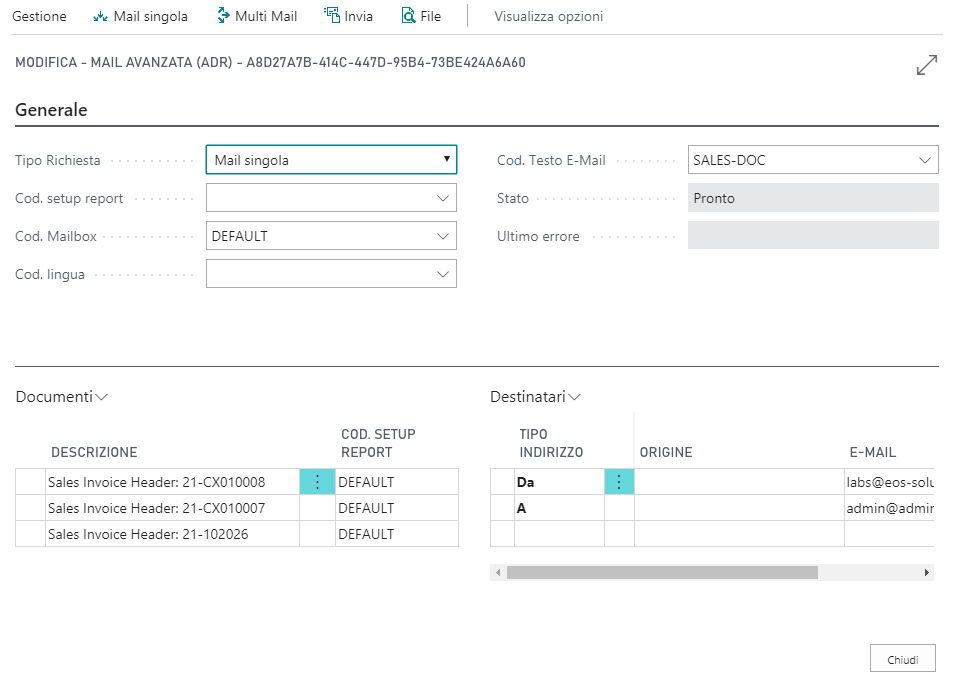Click the Multi Mail toolbar icon
Image resolution: width=957 pixels, height=692 pixels.
(223, 16)
